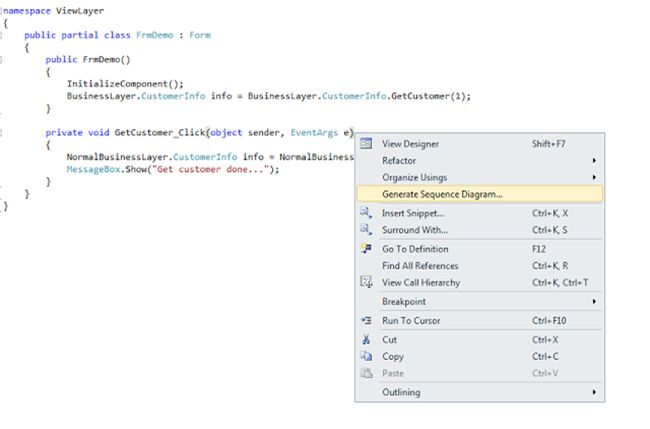Expand the Refactor submenu arrow
Screen dimensions: 650x429
(594, 161)
